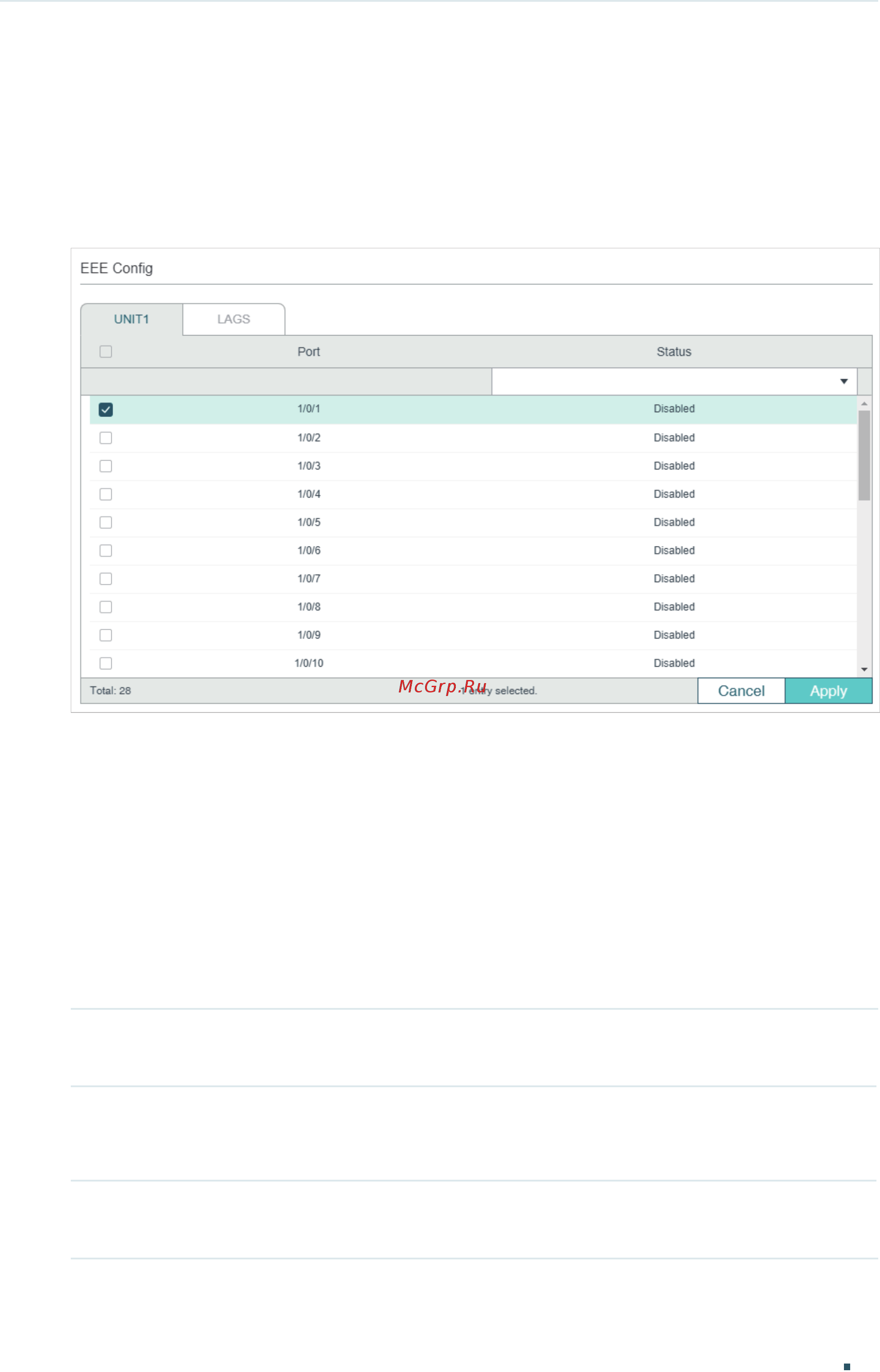The width and height of the screenshot is (880, 1372).
Task: Open the Status dropdown selector
Action: [x=674, y=381]
